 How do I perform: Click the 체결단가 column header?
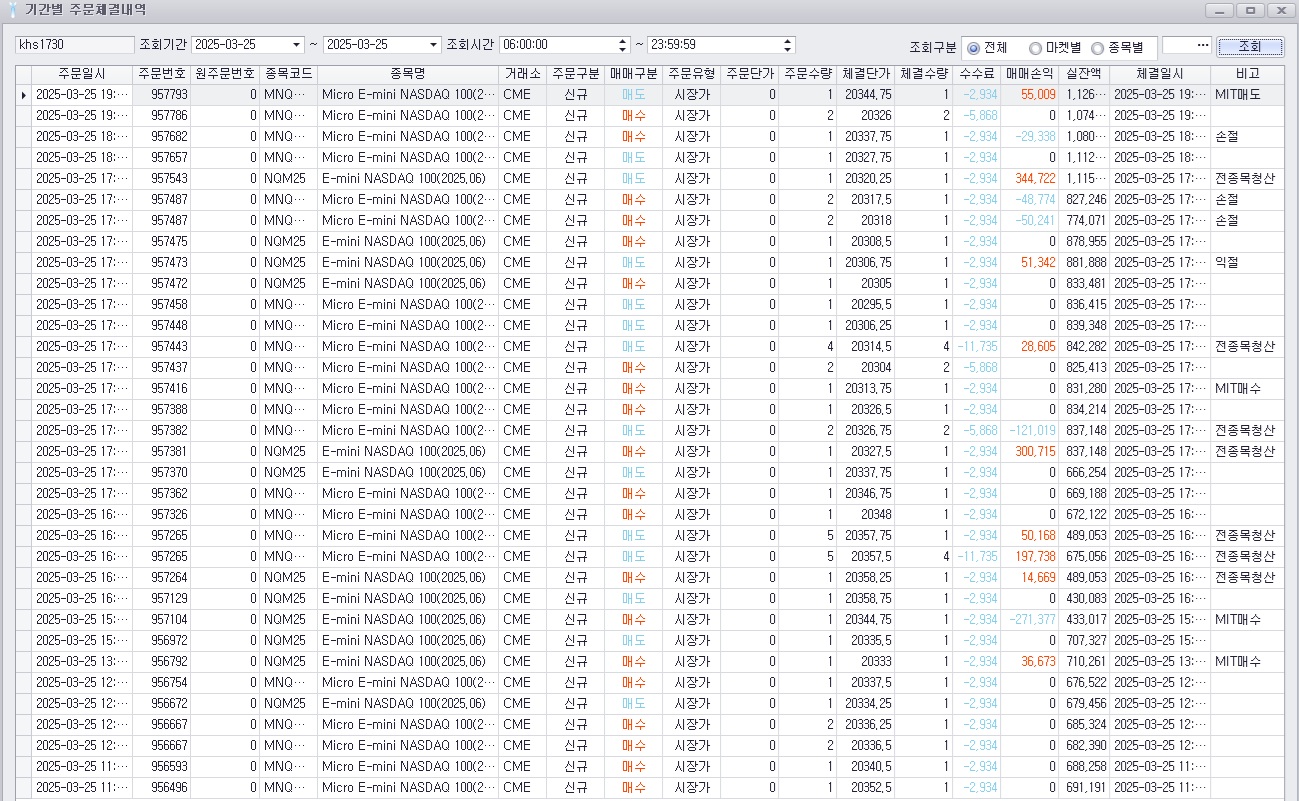(866, 74)
